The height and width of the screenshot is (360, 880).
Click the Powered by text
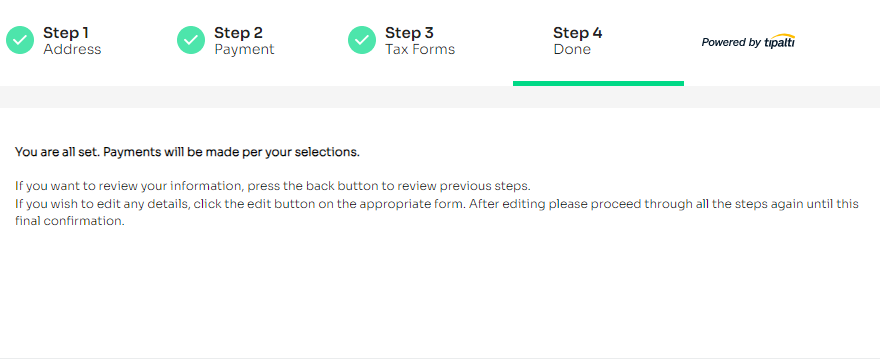[731, 42]
